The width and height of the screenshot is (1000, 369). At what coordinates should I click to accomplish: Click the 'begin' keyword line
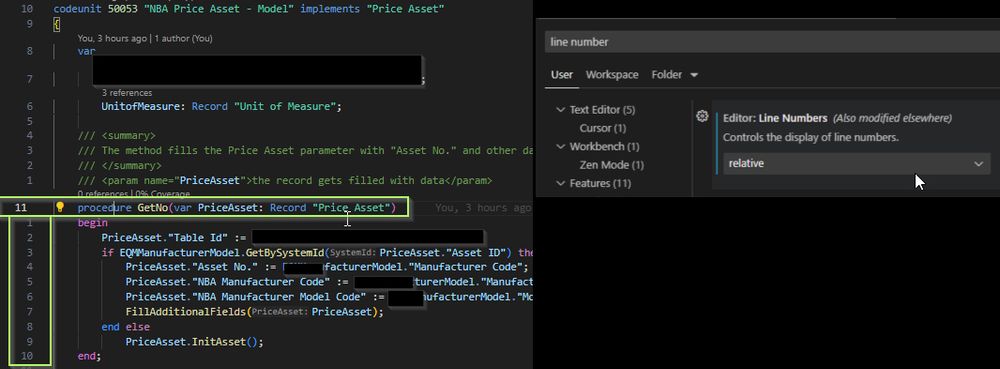click(92, 223)
